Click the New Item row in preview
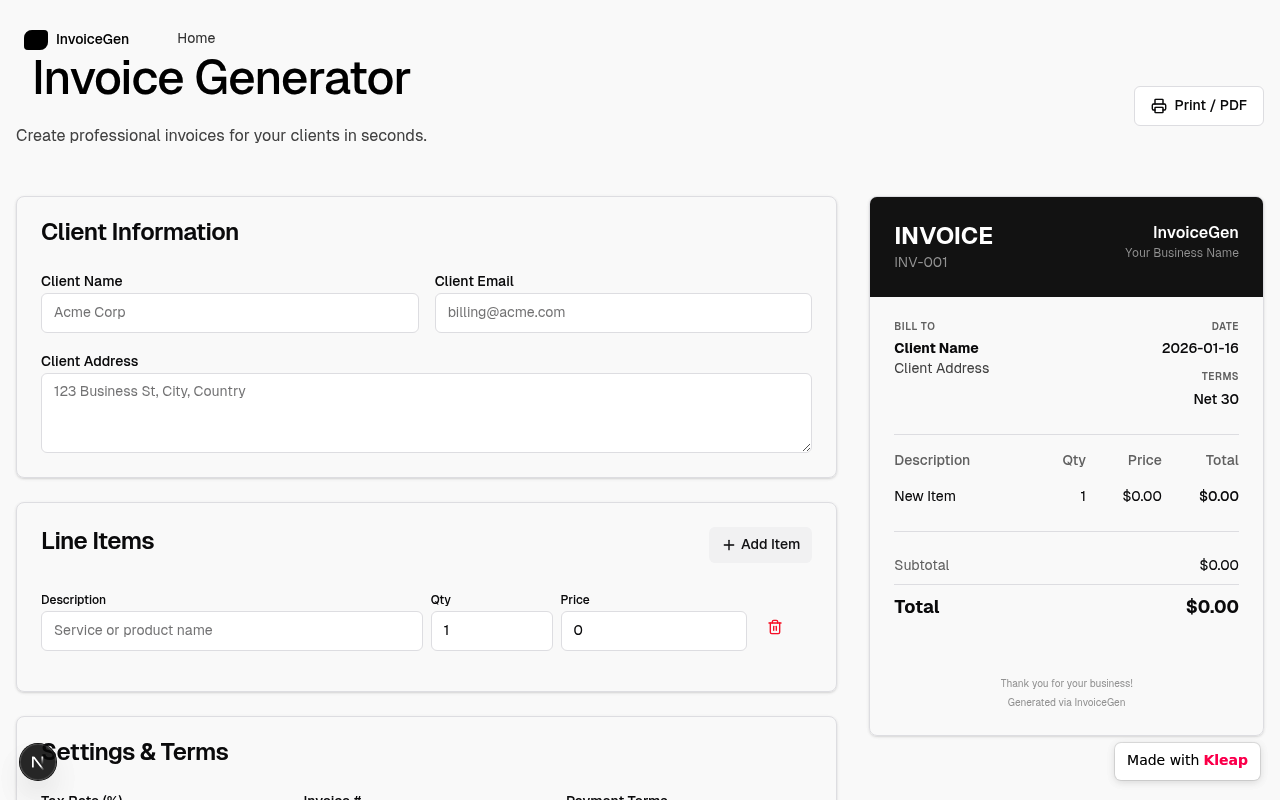 point(925,496)
